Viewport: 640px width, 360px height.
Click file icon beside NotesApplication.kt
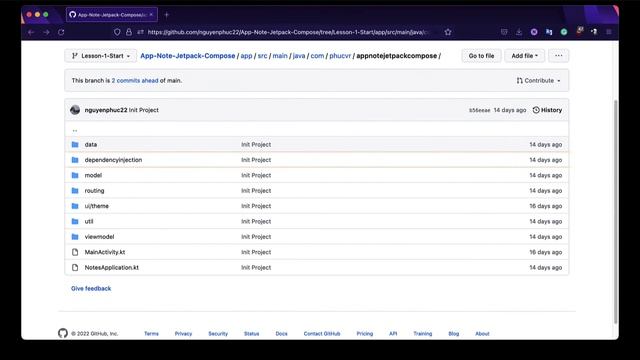tap(75, 267)
